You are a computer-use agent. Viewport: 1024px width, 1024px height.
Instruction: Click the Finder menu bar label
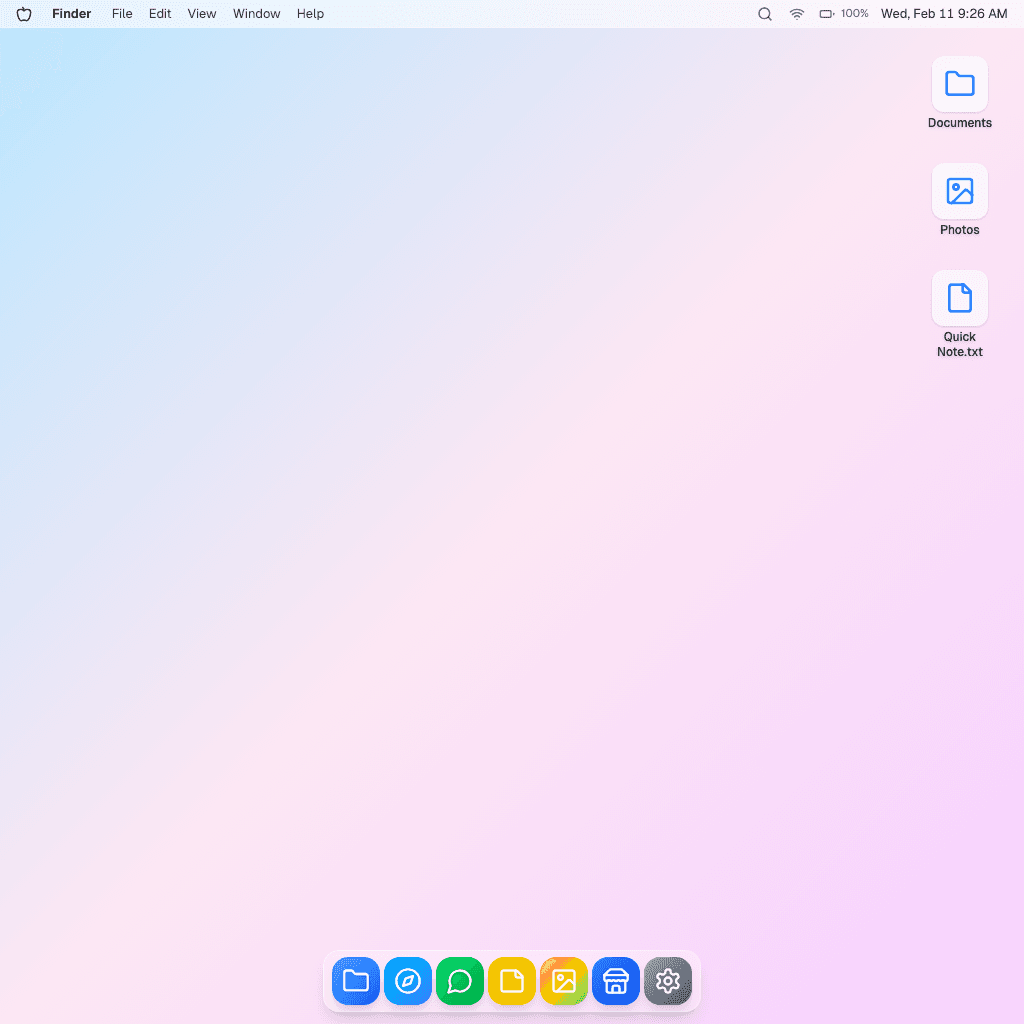coord(71,14)
